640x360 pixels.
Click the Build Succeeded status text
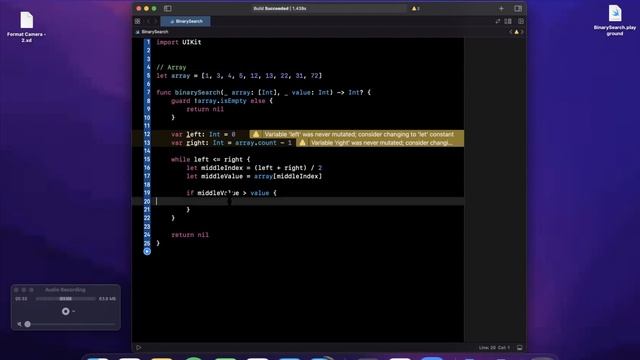tap(280, 8)
